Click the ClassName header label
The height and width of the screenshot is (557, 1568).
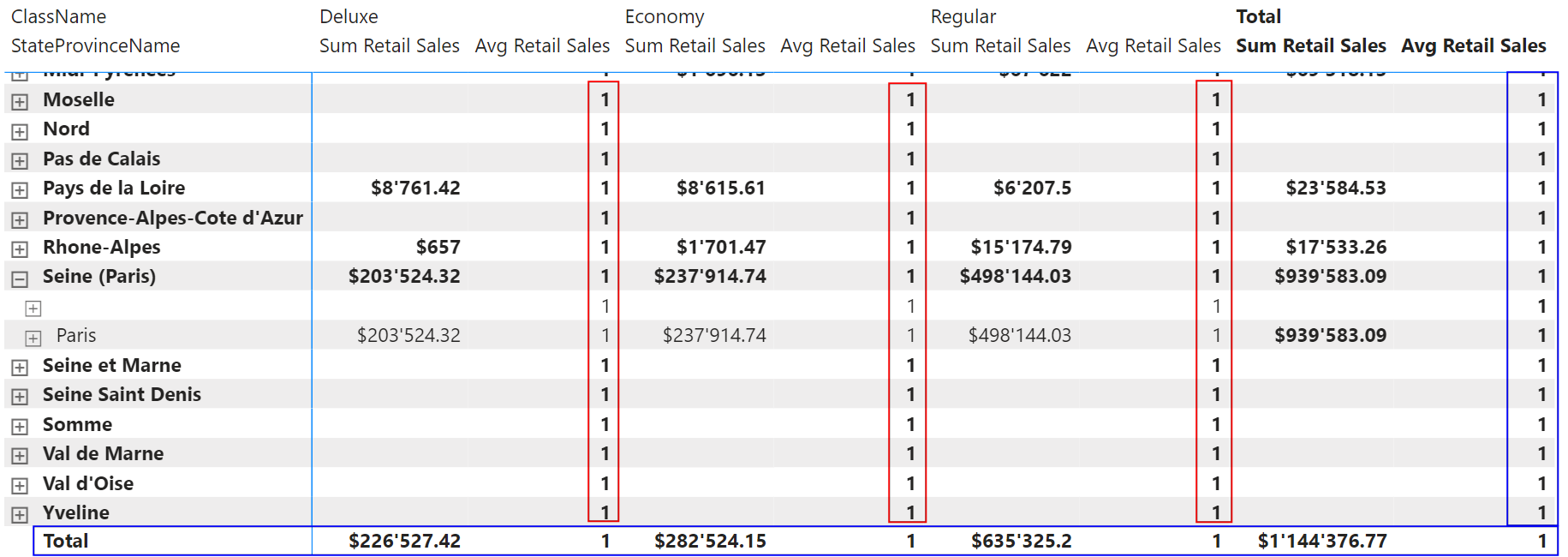pos(58,17)
